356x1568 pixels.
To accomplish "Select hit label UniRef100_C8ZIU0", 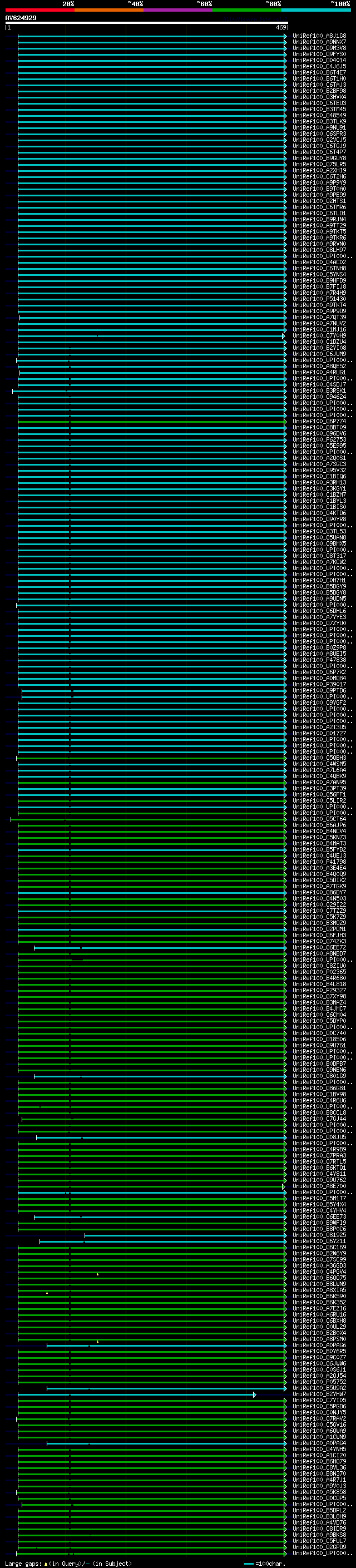I will tap(319, 966).
